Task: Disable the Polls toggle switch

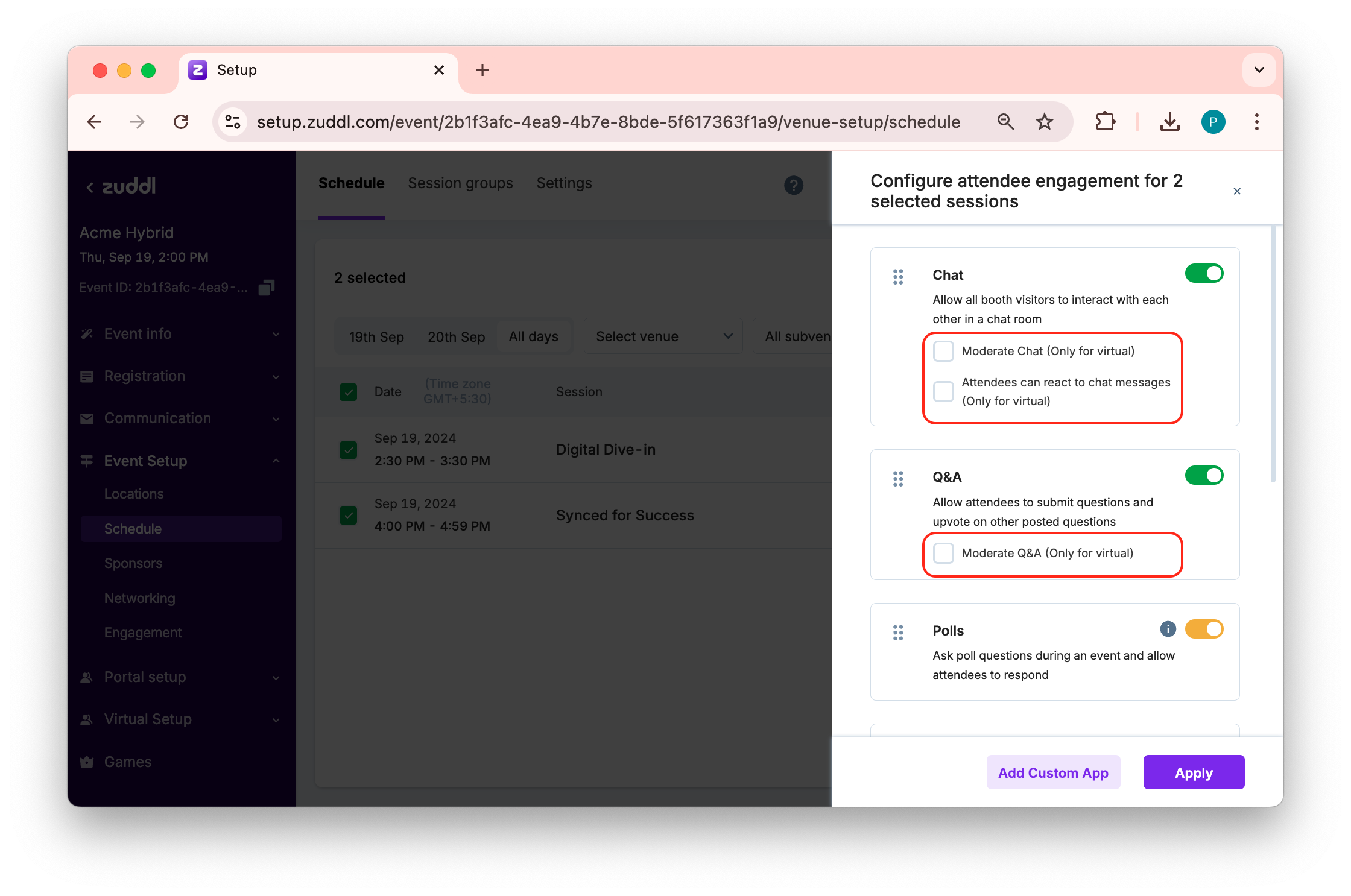Action: click(1204, 629)
